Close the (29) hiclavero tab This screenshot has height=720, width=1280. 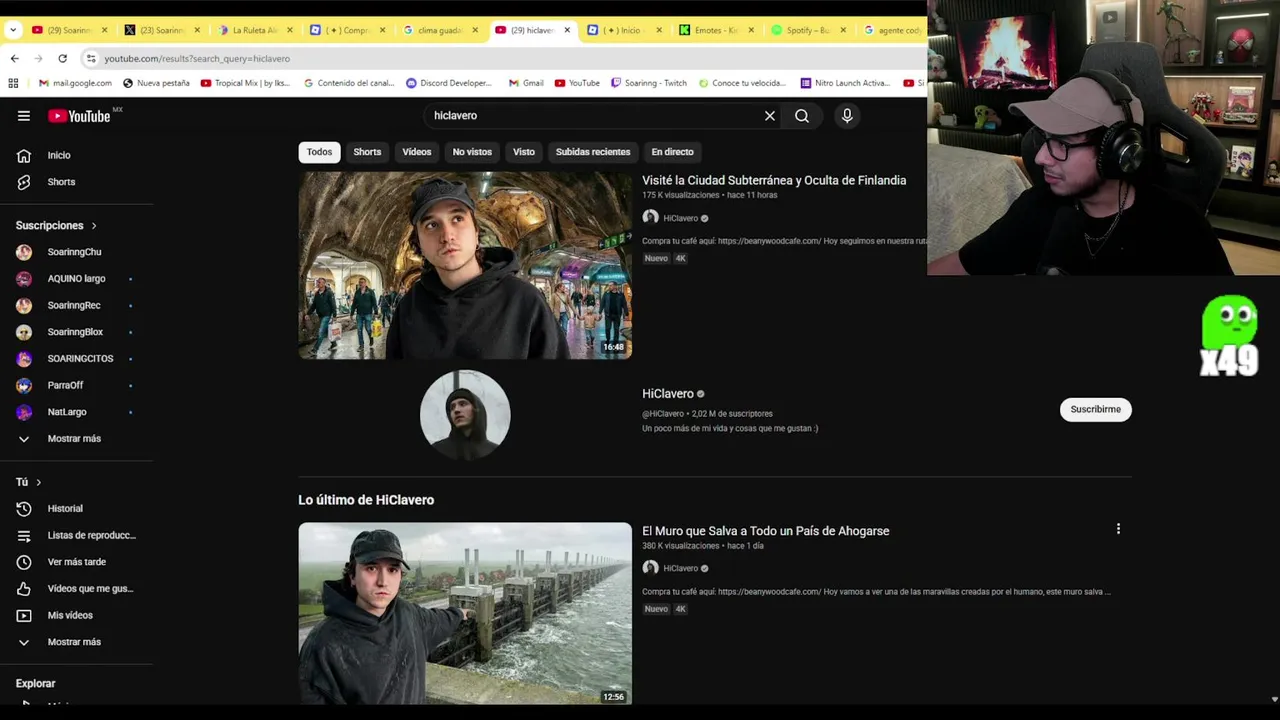pyautogui.click(x=567, y=30)
